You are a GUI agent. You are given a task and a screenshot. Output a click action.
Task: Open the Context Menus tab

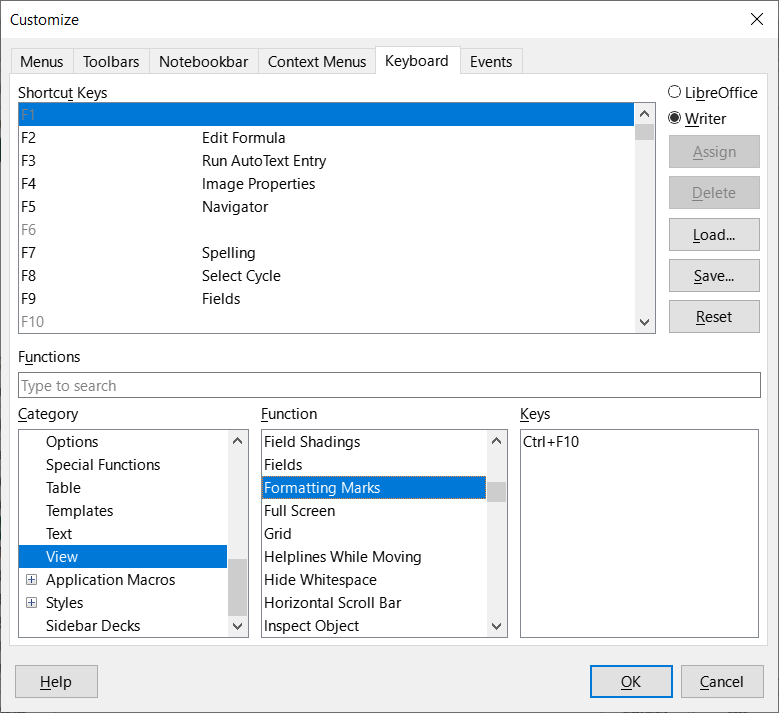click(x=317, y=62)
